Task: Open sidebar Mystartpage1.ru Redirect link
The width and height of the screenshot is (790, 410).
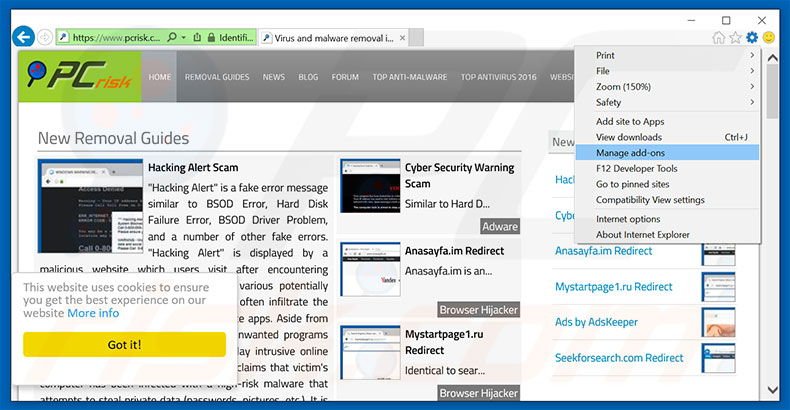Action: click(614, 287)
